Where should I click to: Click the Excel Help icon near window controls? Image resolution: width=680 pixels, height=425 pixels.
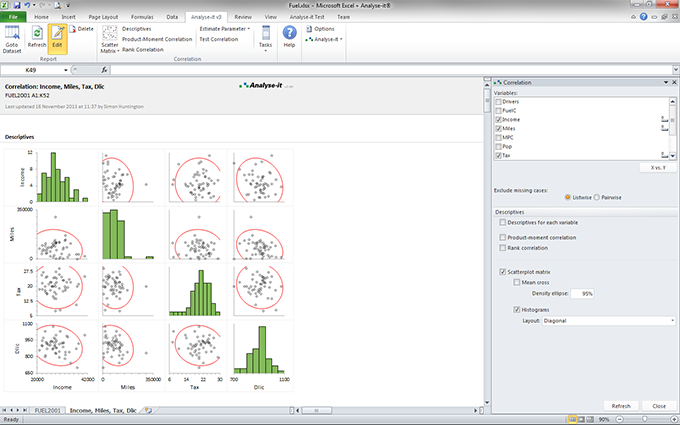coord(644,16)
